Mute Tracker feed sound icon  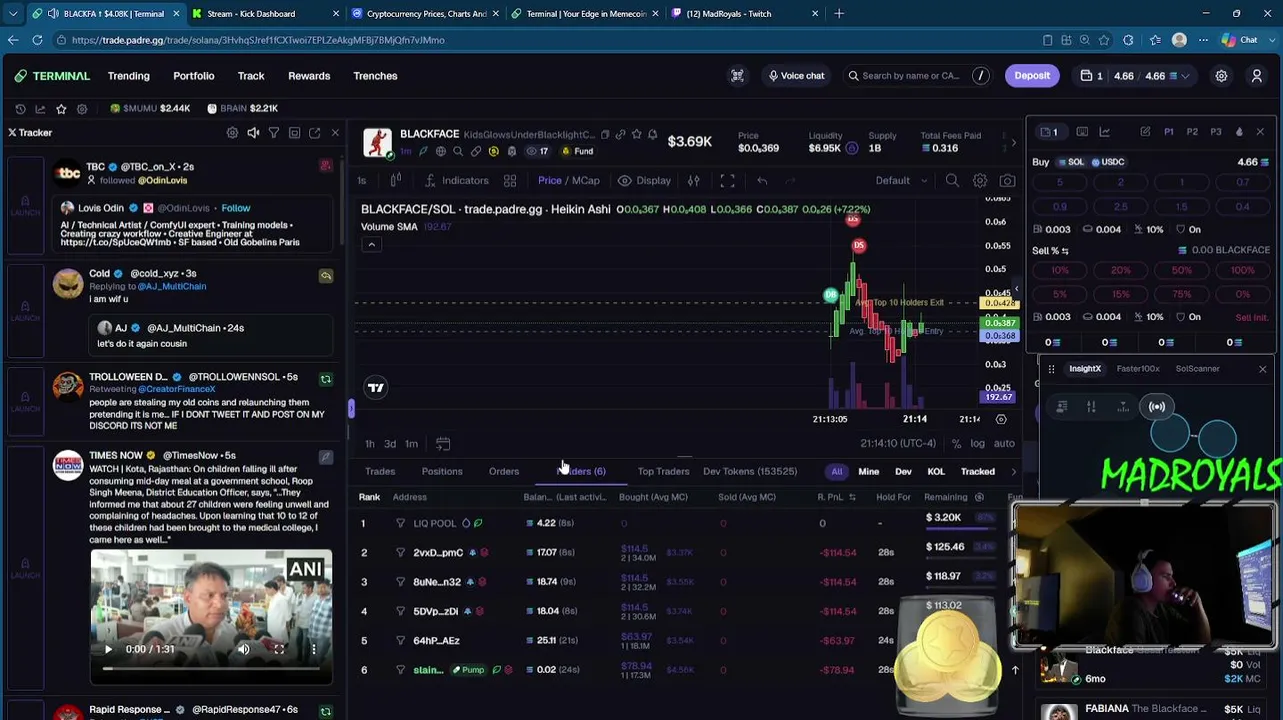(x=253, y=133)
